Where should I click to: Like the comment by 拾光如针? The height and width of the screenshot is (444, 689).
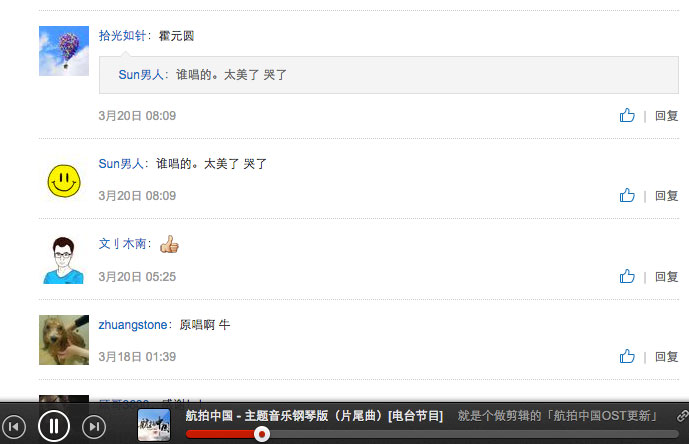pos(627,116)
